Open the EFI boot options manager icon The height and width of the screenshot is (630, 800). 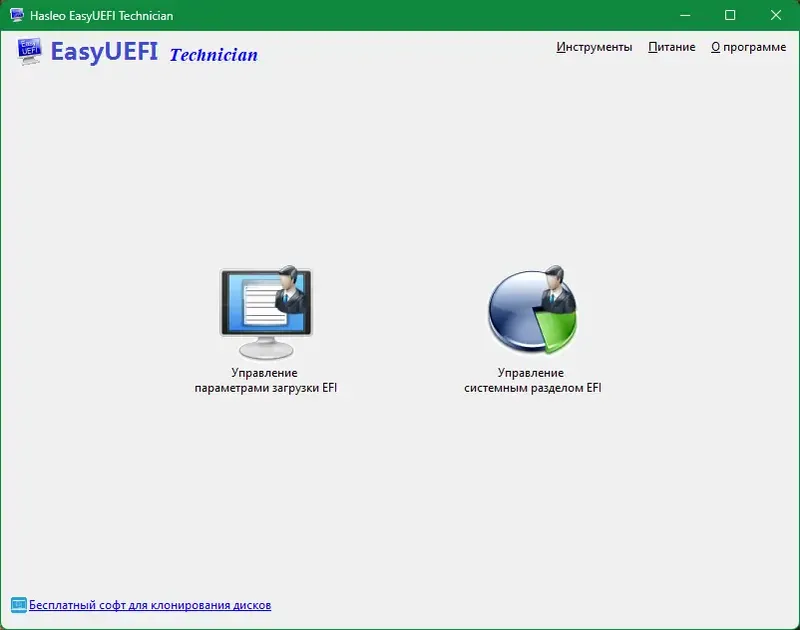pyautogui.click(x=266, y=307)
